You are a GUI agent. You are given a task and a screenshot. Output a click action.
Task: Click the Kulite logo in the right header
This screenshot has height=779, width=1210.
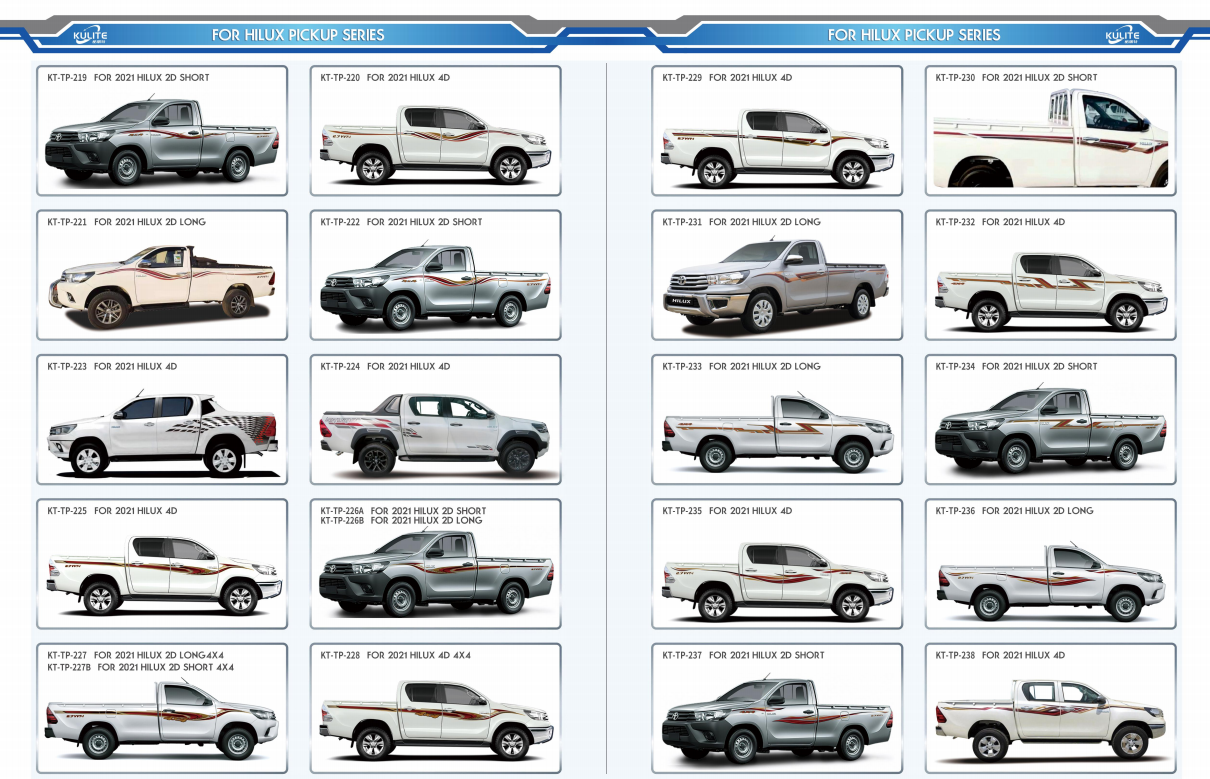tap(1122, 37)
